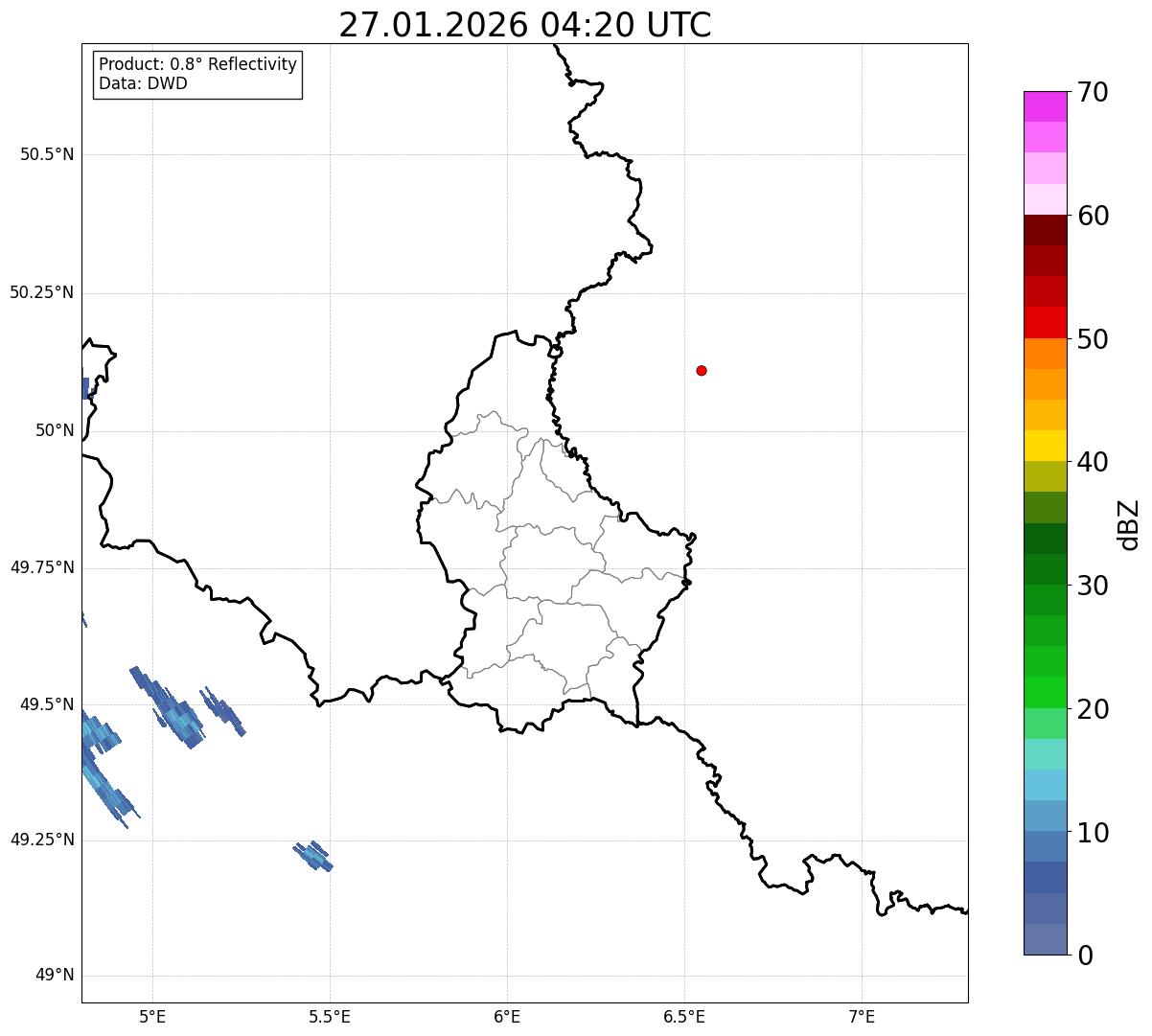Click the colorbar '30' tick label
This screenshot has width=1152, height=1036.
1093,586
